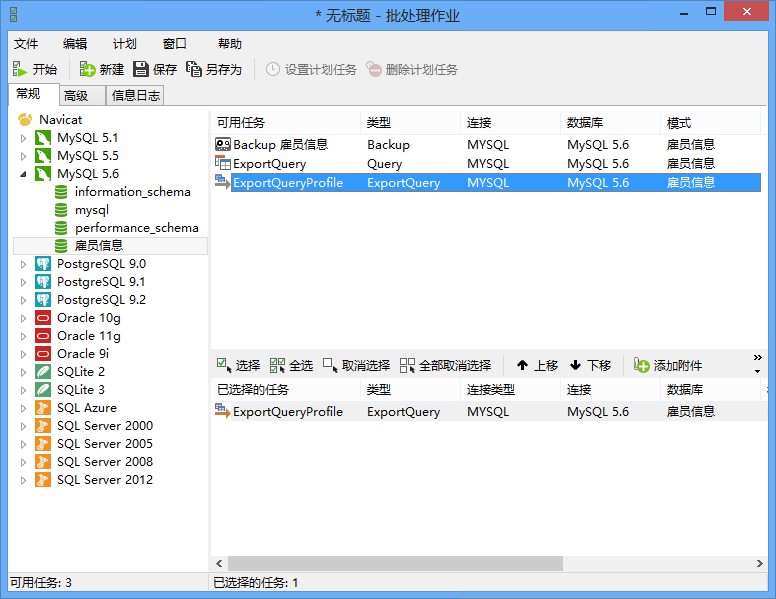Switch to the 信息日志 (Message Log) tab
The width and height of the screenshot is (776, 599).
click(x=135, y=96)
